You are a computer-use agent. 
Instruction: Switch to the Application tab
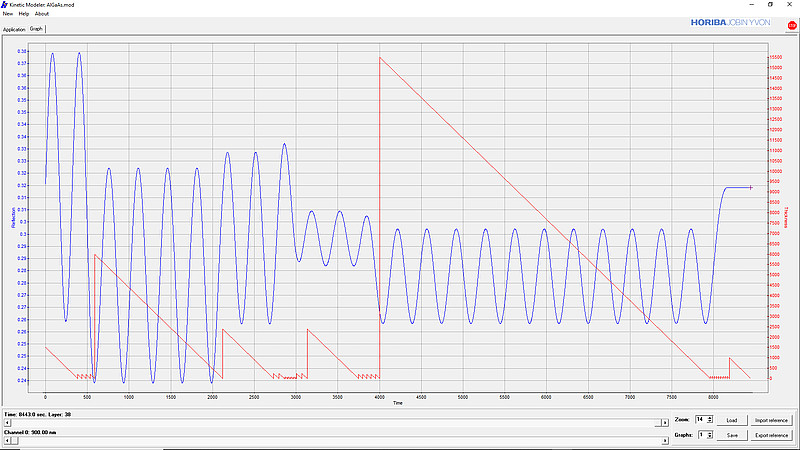(14, 29)
